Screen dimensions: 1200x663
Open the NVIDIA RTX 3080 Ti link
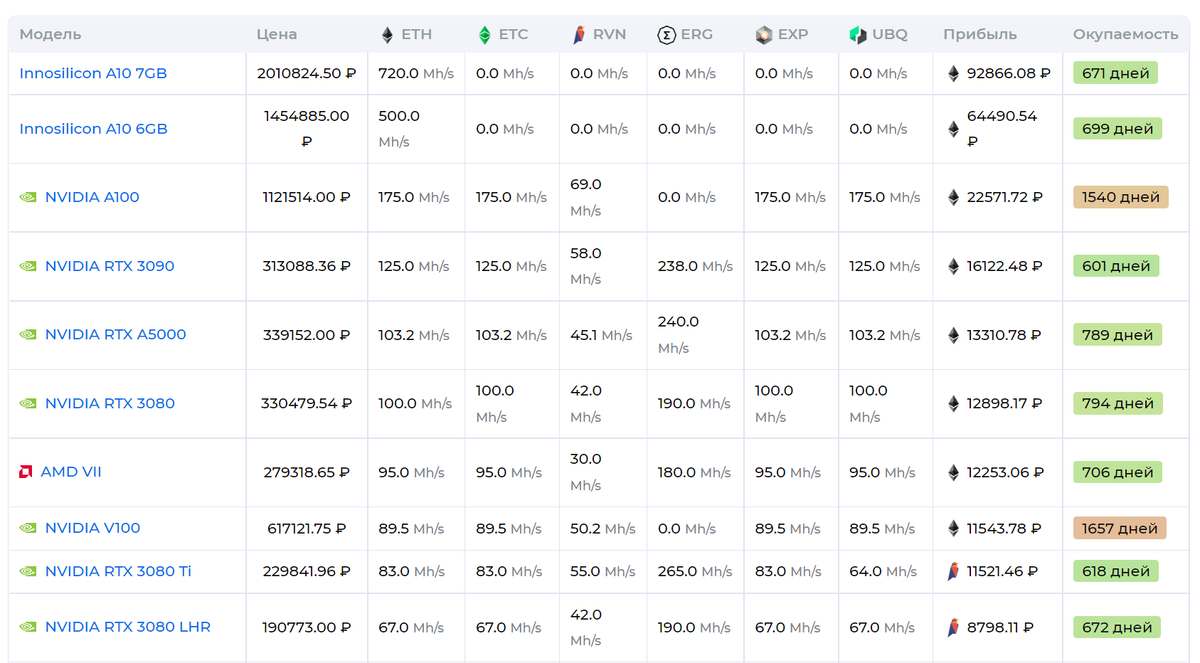(118, 571)
